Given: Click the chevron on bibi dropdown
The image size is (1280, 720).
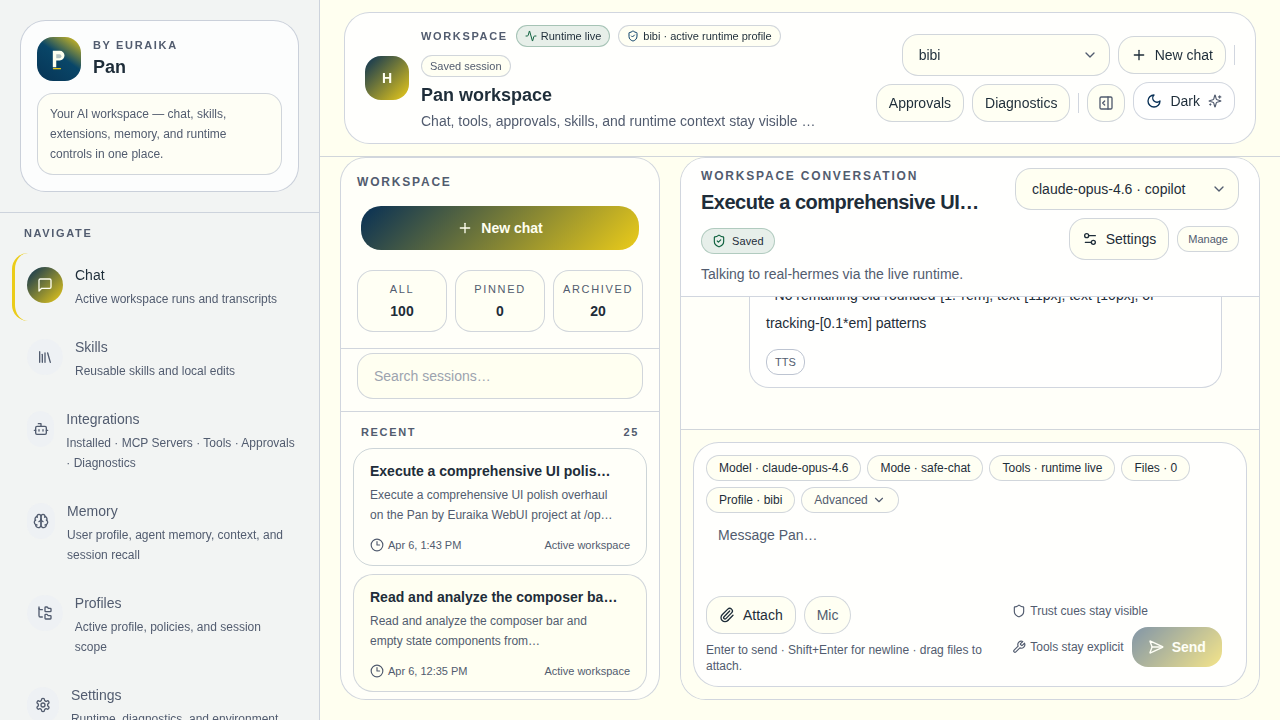Looking at the screenshot, I should [1090, 55].
